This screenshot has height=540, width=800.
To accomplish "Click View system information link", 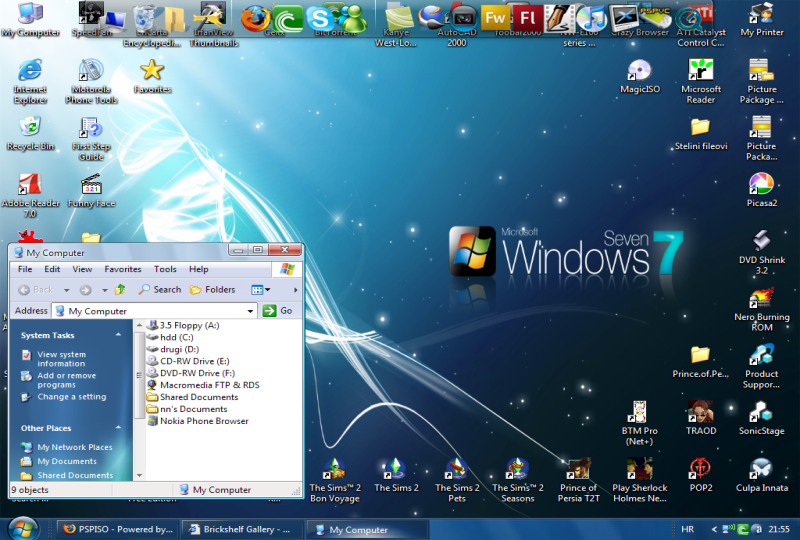I will tap(61, 359).
